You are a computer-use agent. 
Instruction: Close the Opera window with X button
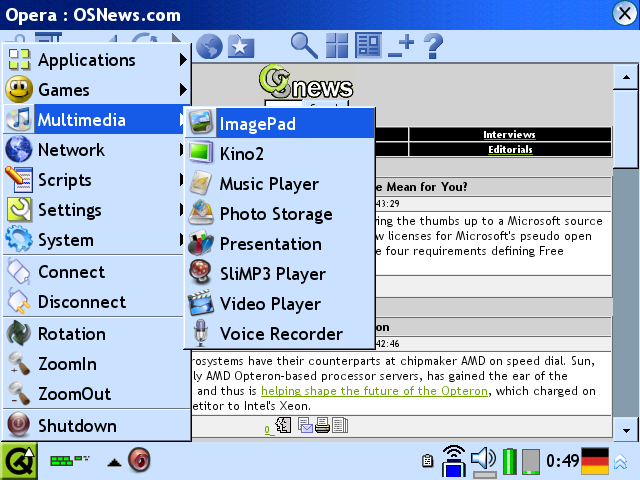pos(624,14)
